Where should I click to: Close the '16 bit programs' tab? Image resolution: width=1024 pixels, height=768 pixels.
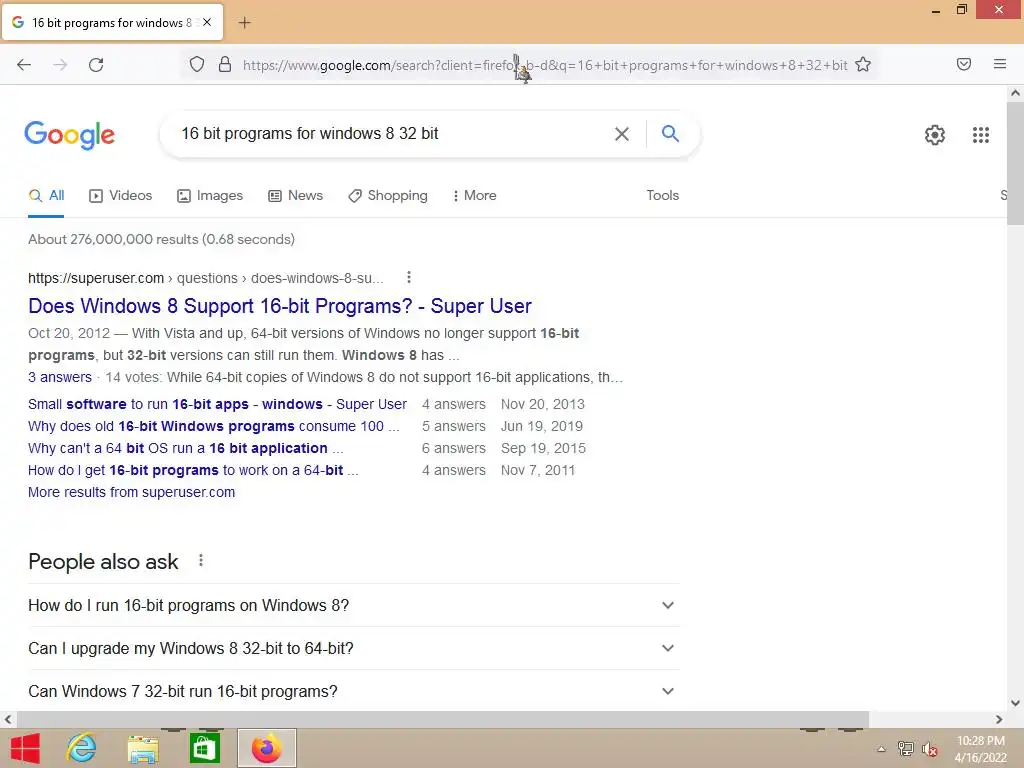[x=207, y=22]
